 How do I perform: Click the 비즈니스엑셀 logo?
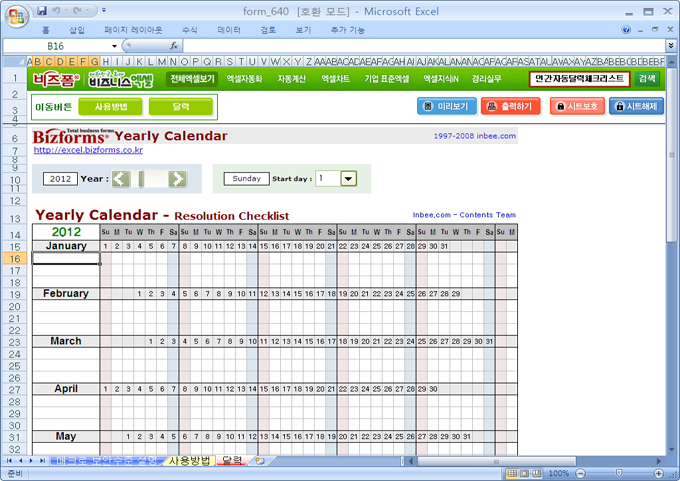[121, 79]
